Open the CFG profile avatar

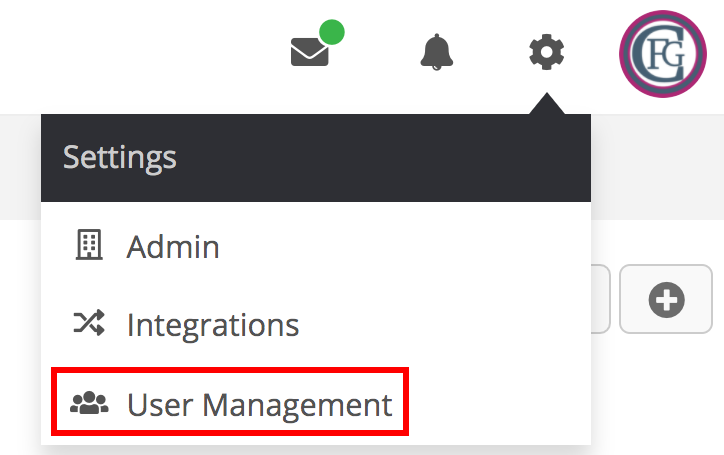tap(663, 54)
